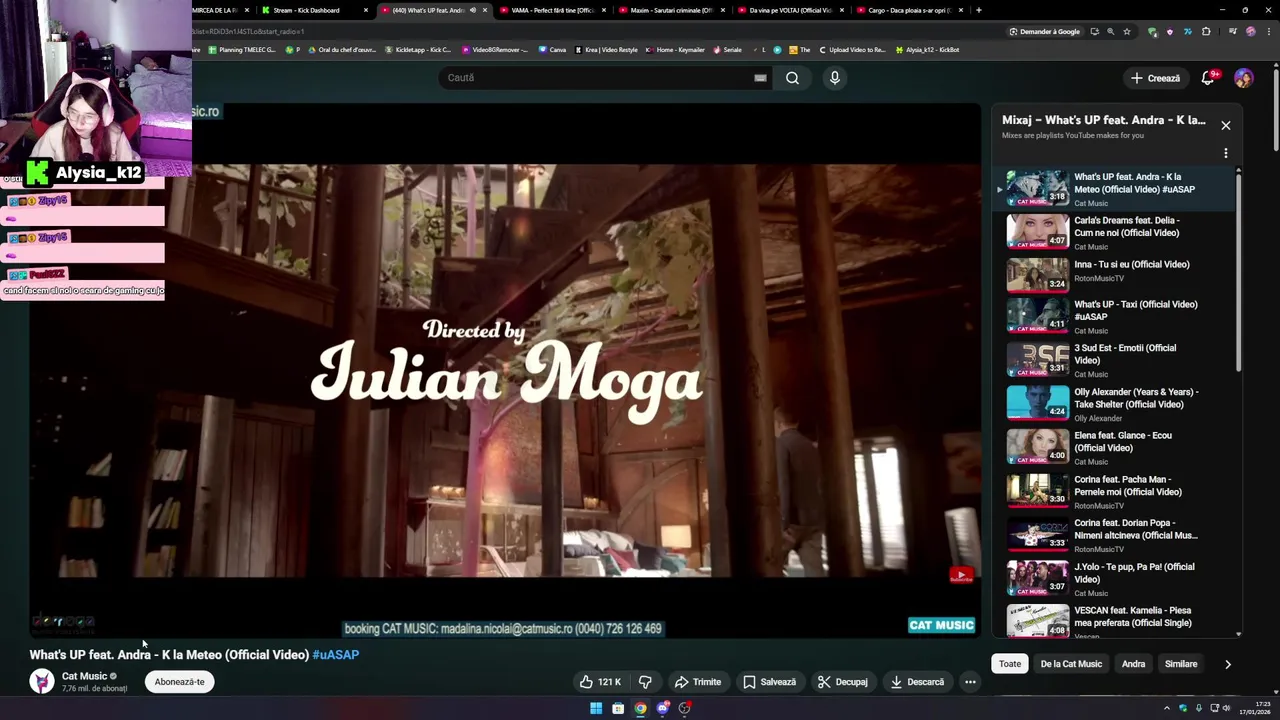Open Kicklet.app bookmark

tap(418, 50)
